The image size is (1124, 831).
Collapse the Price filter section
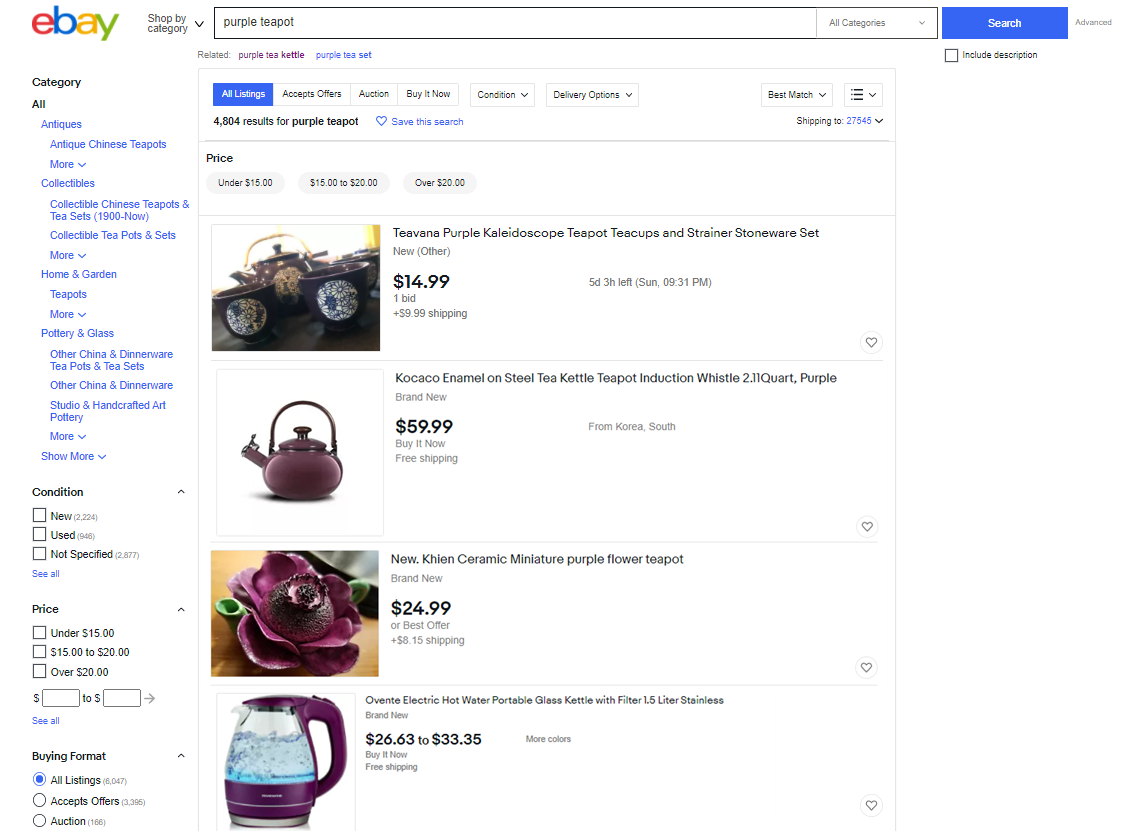tap(181, 609)
